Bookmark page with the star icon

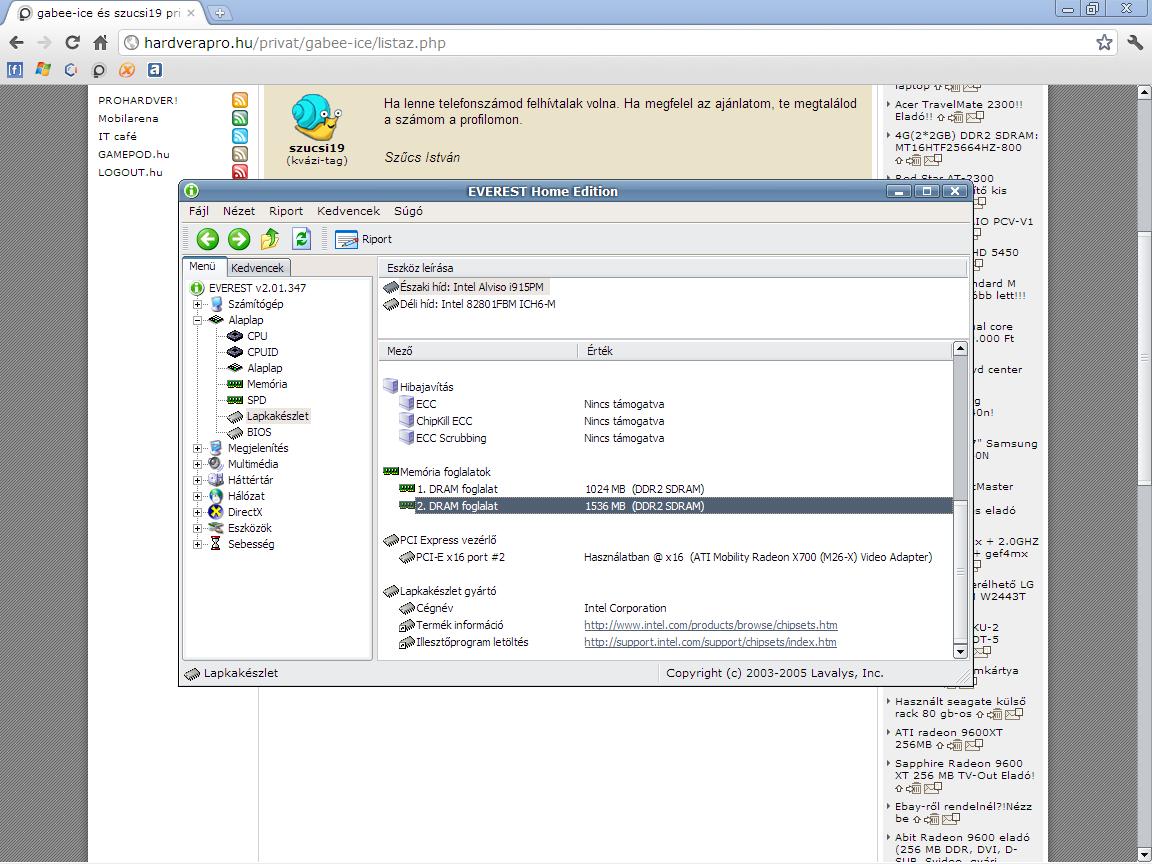point(1104,43)
